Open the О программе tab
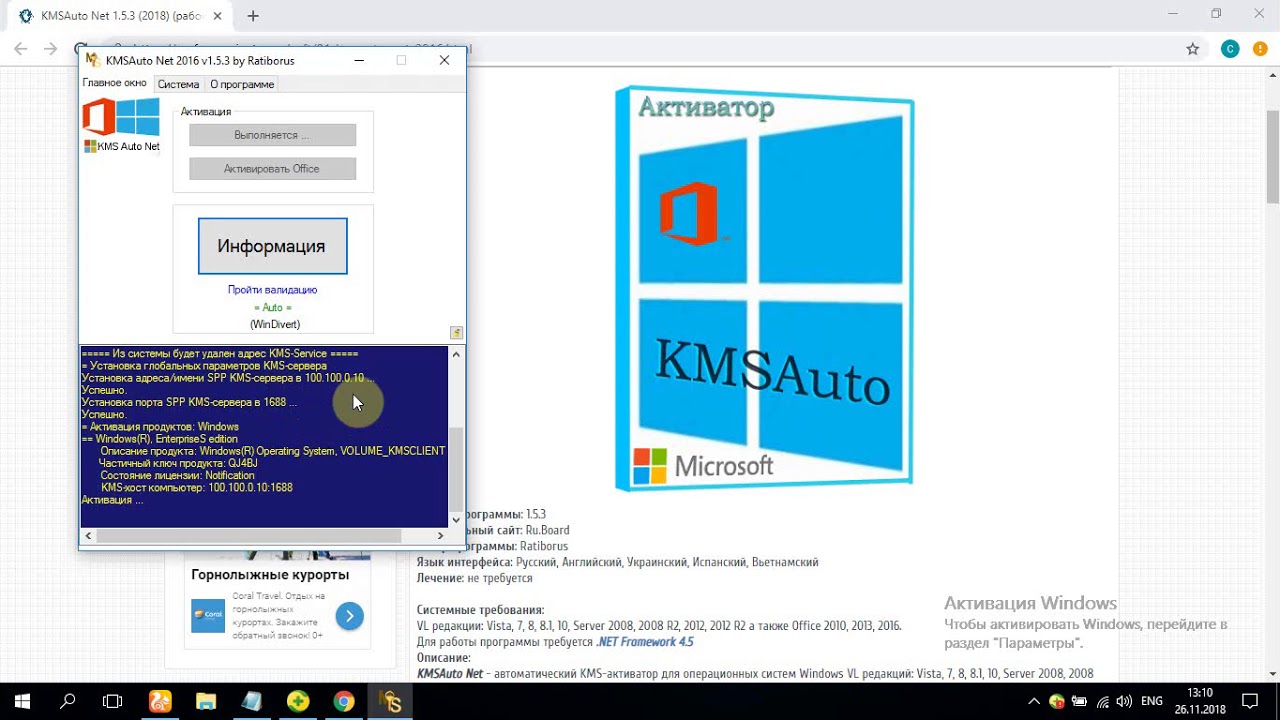Viewport: 1280px width, 720px height. 242,84
